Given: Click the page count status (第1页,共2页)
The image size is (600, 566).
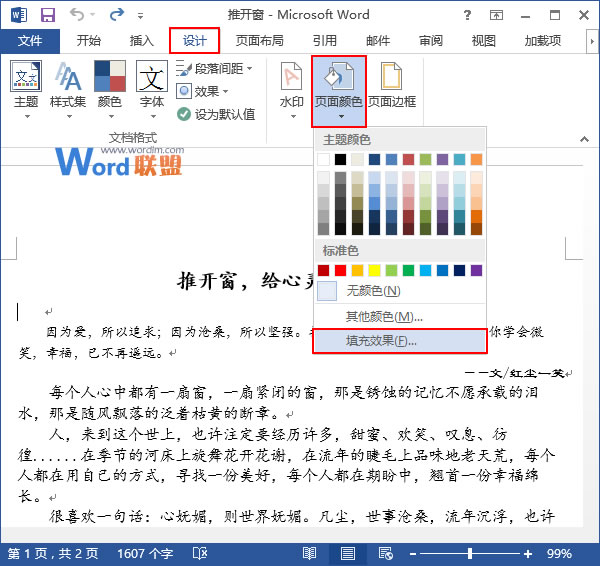Looking at the screenshot, I should click(x=53, y=554).
